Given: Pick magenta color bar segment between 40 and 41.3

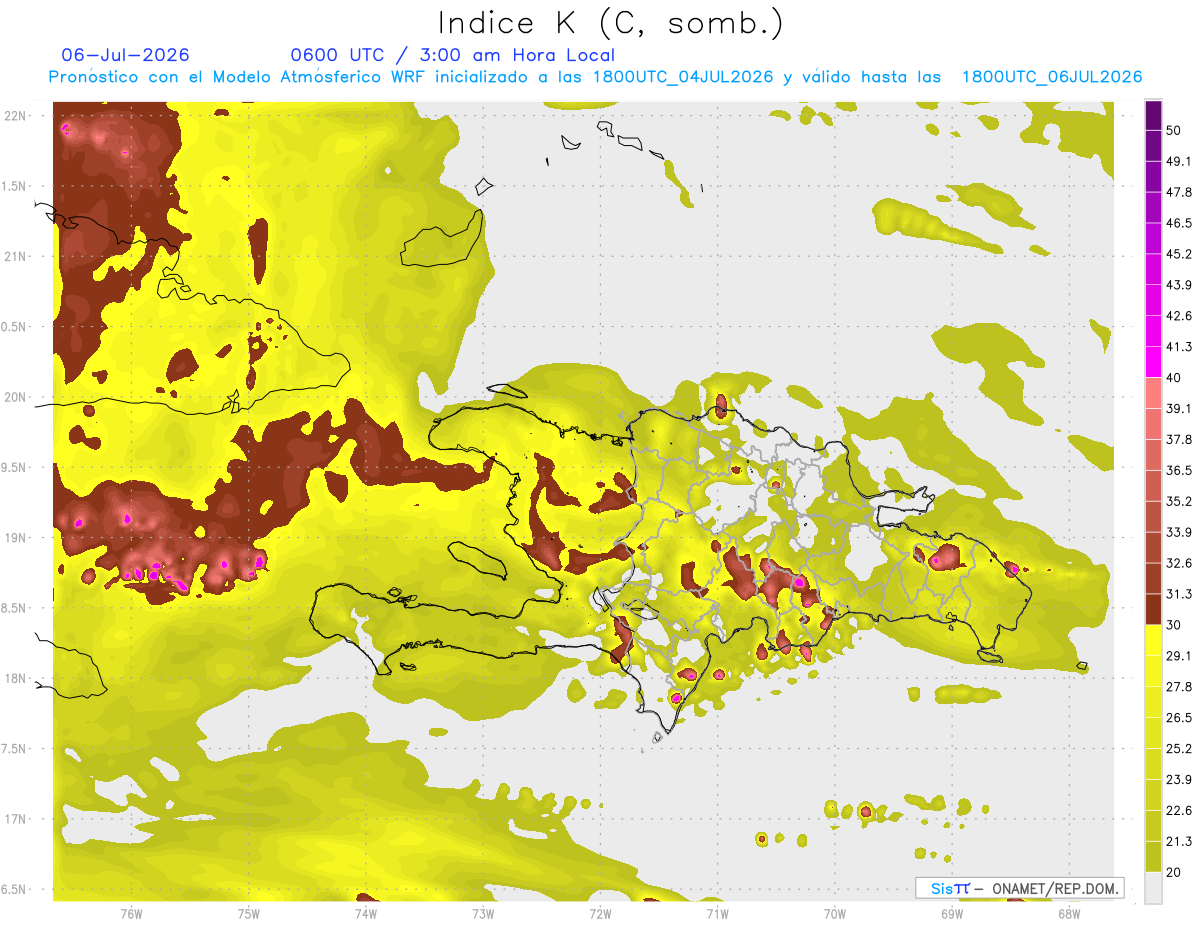Looking at the screenshot, I should point(1154,363).
